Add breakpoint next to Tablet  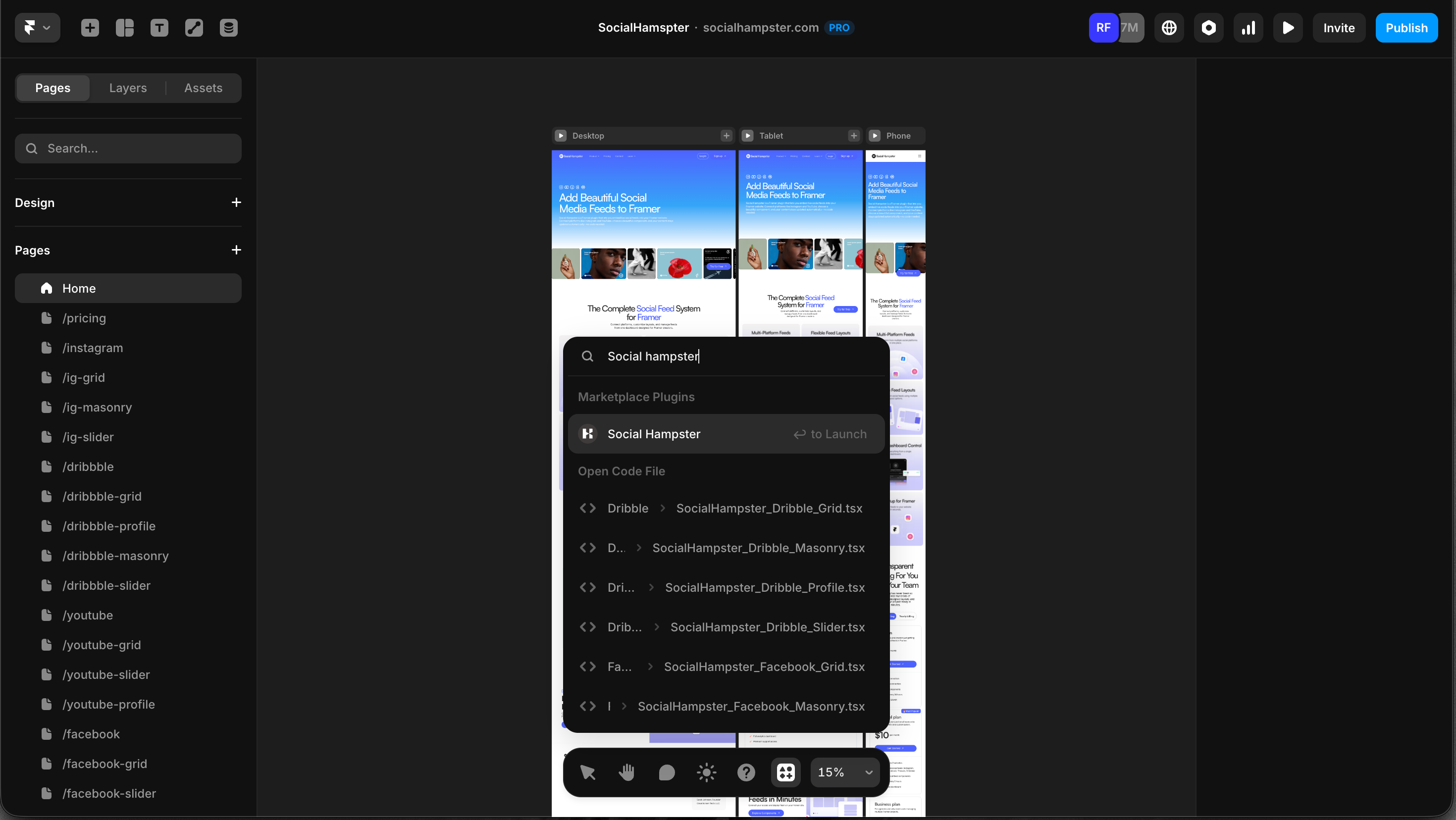click(x=854, y=136)
